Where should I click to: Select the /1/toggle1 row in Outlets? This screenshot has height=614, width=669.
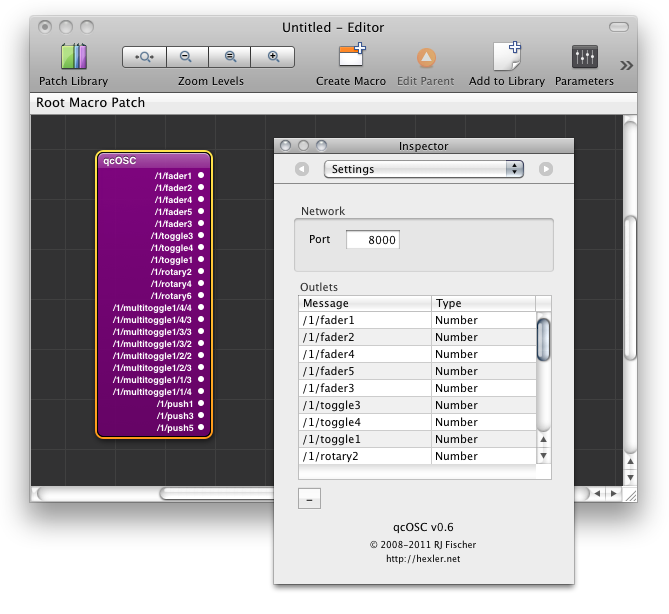coord(417,439)
